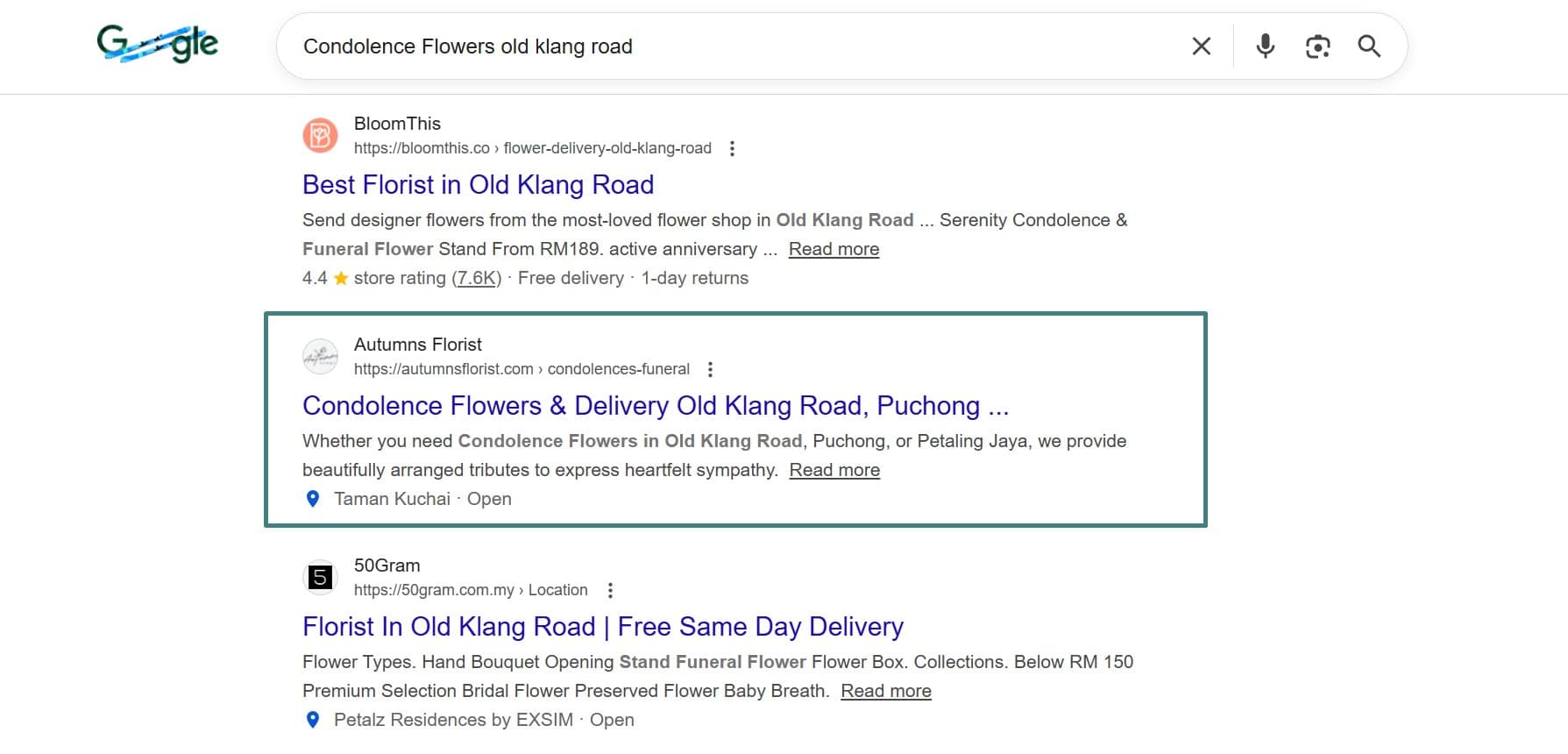The width and height of the screenshot is (1568, 754).
Task: Click the 50Gram favicon
Action: (321, 578)
